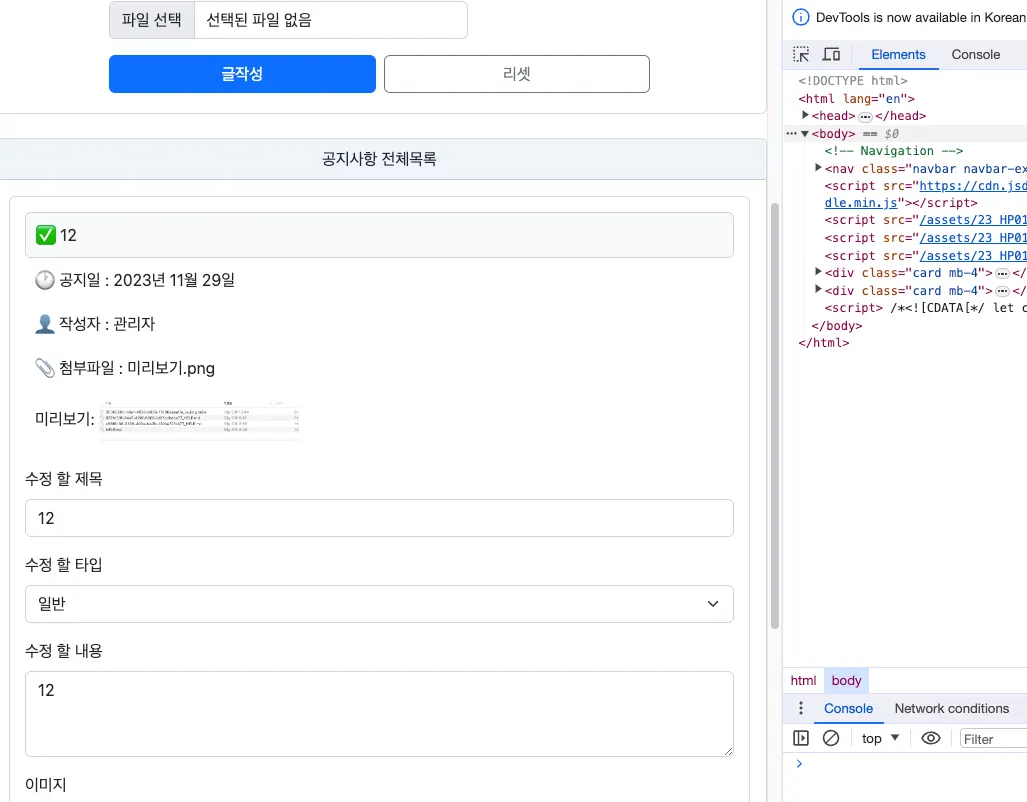
Task: Click the 수정 할 제목 input field
Action: click(x=379, y=518)
